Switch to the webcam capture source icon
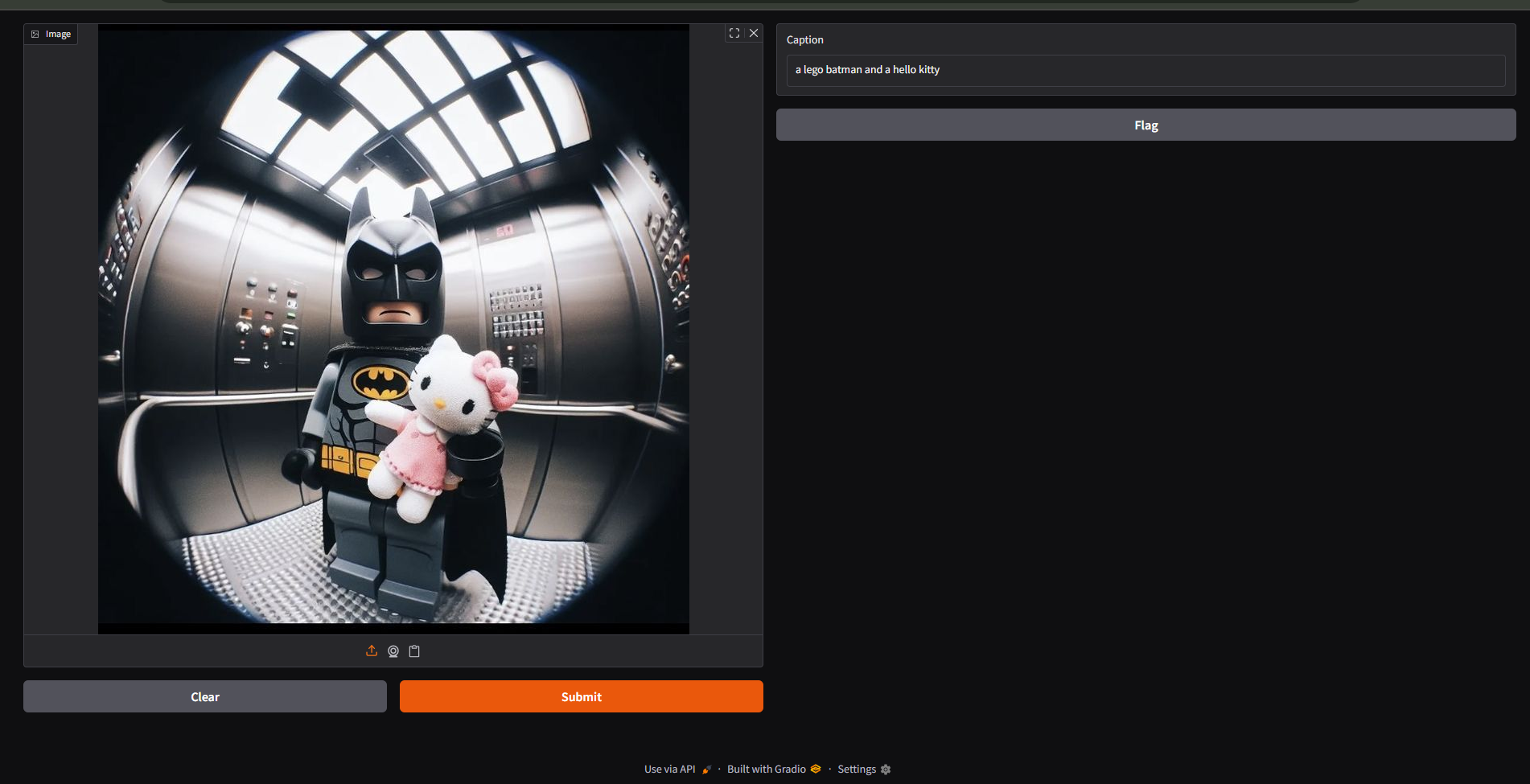 point(393,651)
